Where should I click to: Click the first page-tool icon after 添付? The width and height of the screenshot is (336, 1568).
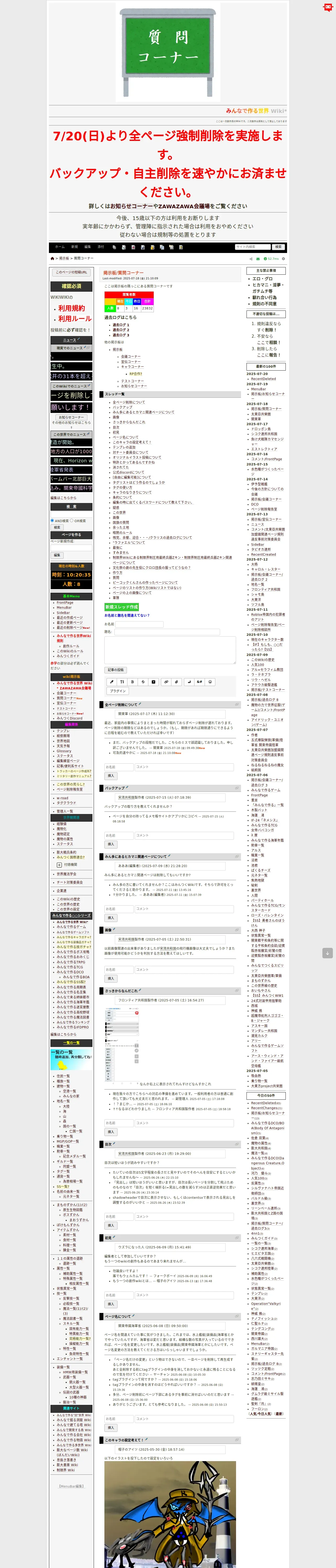[114, 247]
